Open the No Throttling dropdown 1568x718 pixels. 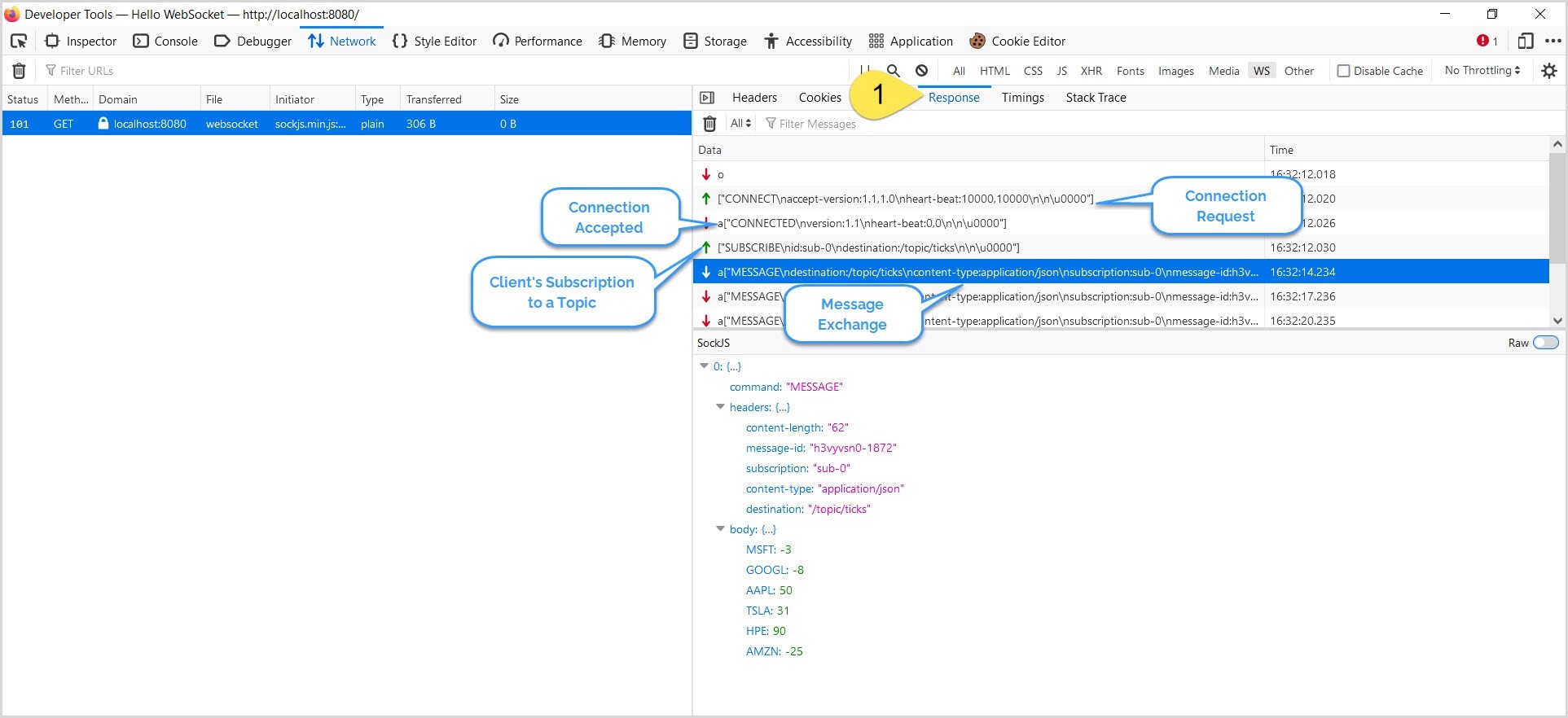point(1482,71)
